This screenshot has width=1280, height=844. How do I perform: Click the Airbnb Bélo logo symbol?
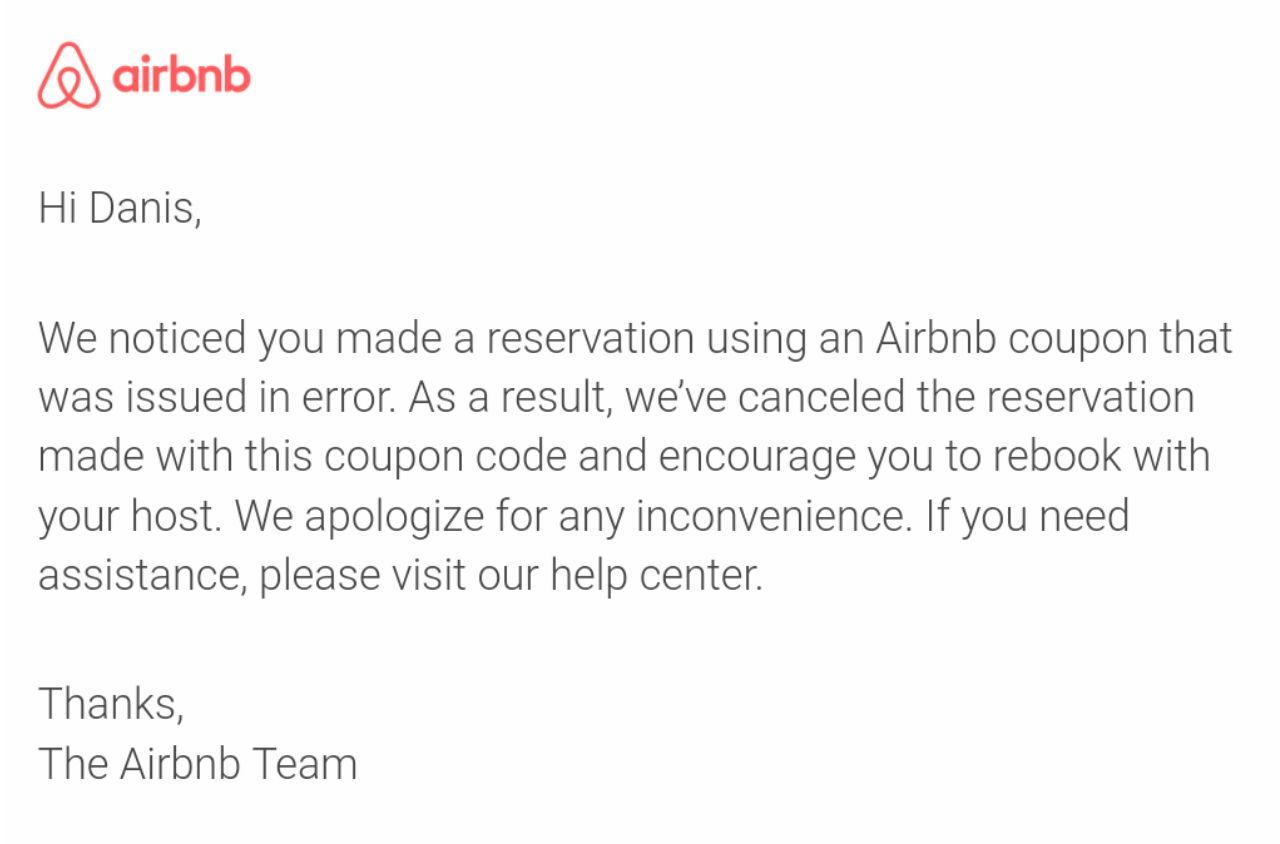[x=69, y=75]
